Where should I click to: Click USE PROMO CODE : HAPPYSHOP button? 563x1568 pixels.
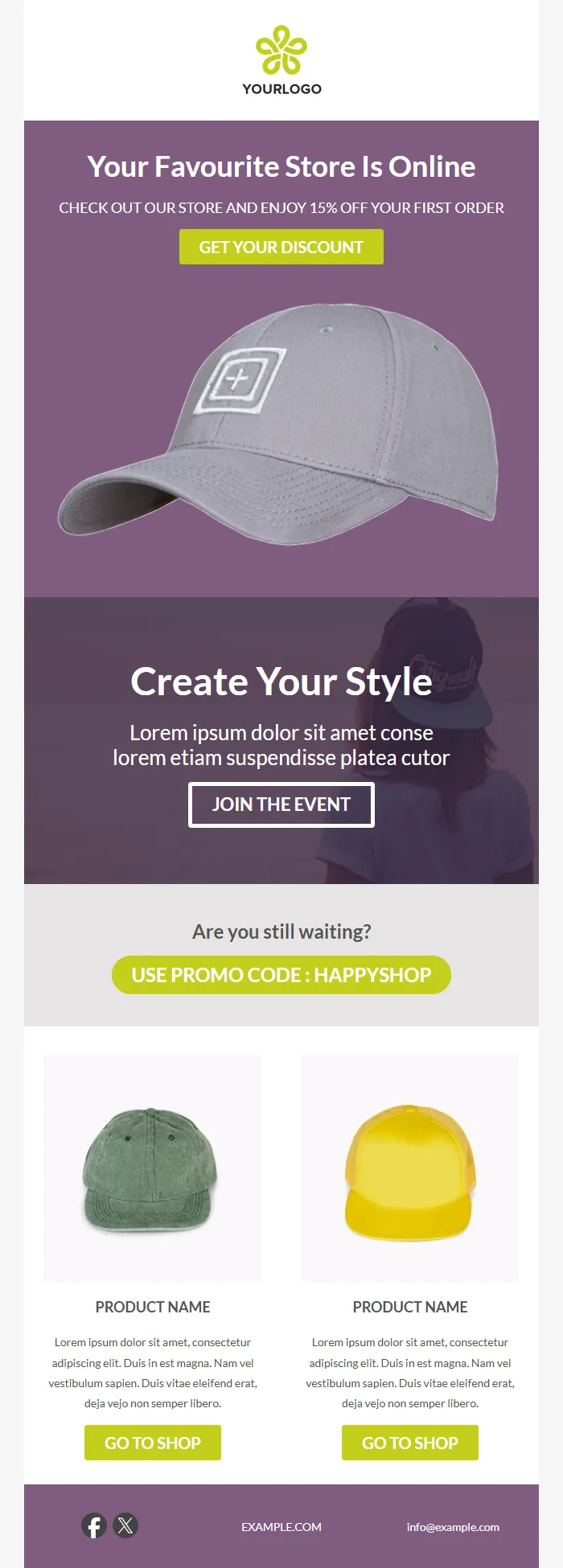[281, 975]
